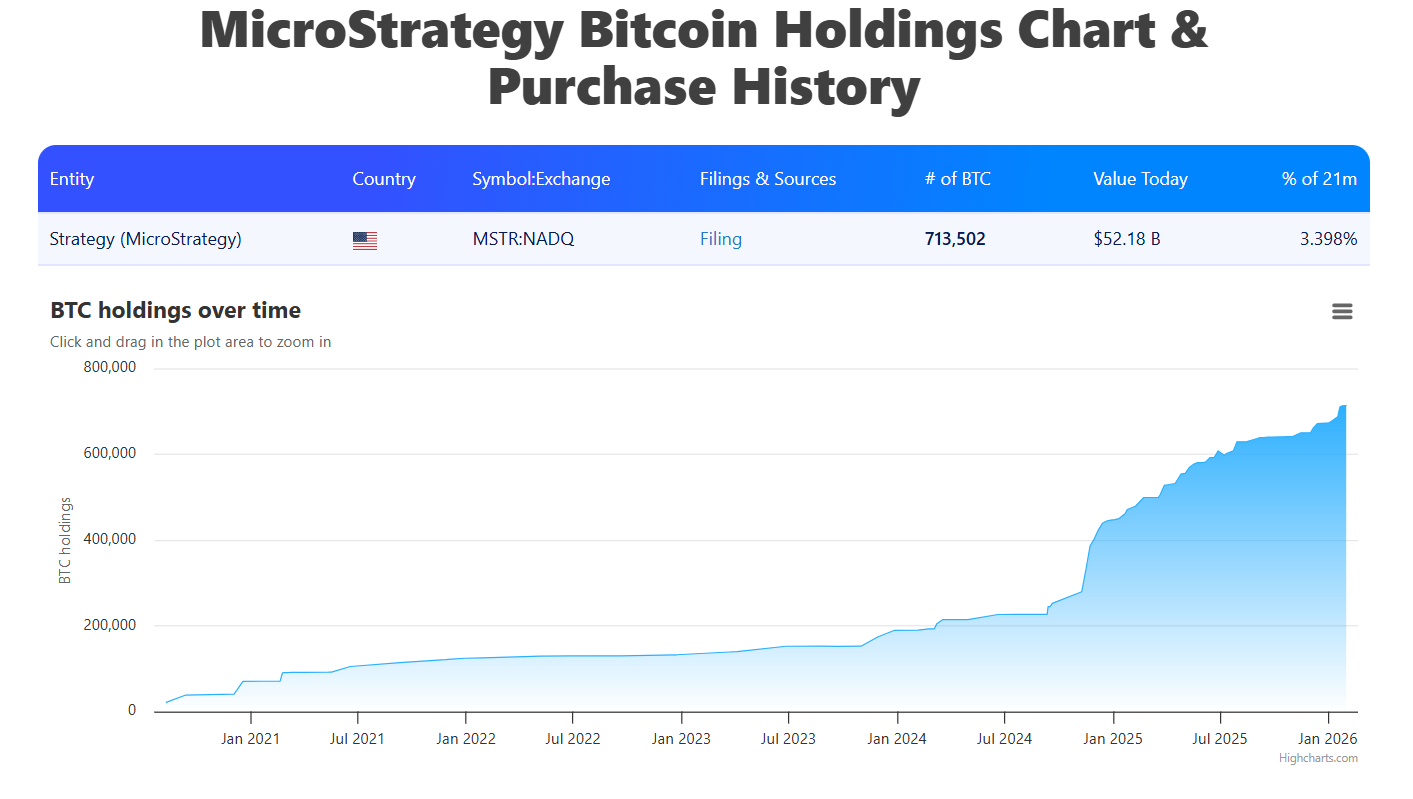The width and height of the screenshot is (1413, 799).
Task: Click the Country column header
Action: coord(384,179)
